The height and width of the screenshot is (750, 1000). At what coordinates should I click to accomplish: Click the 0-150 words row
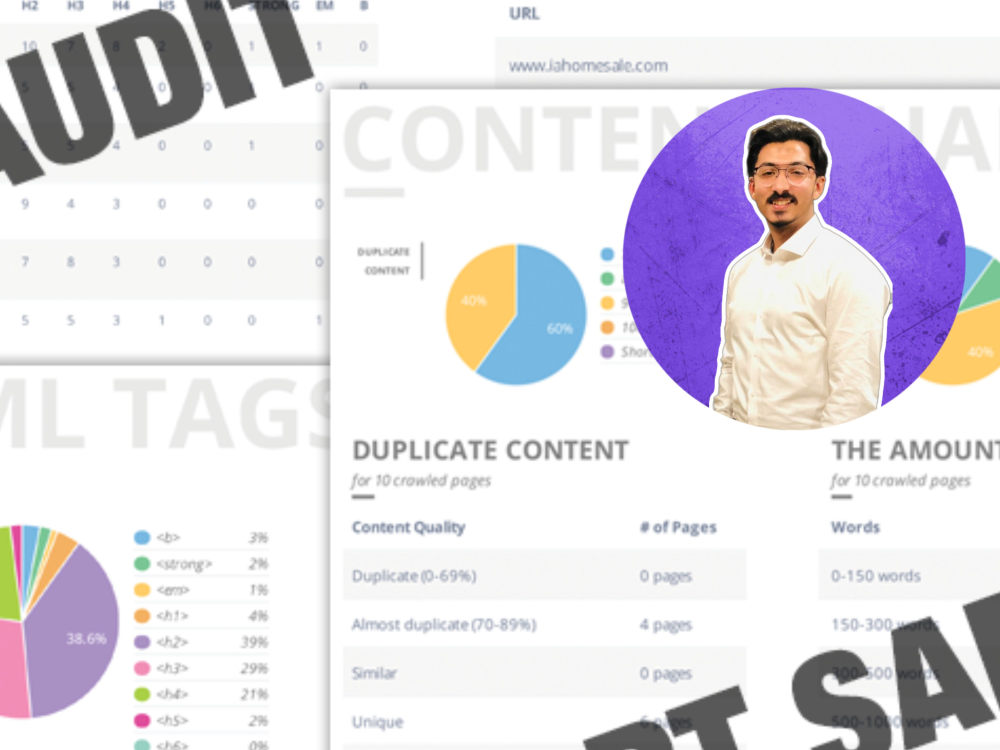click(x=909, y=575)
